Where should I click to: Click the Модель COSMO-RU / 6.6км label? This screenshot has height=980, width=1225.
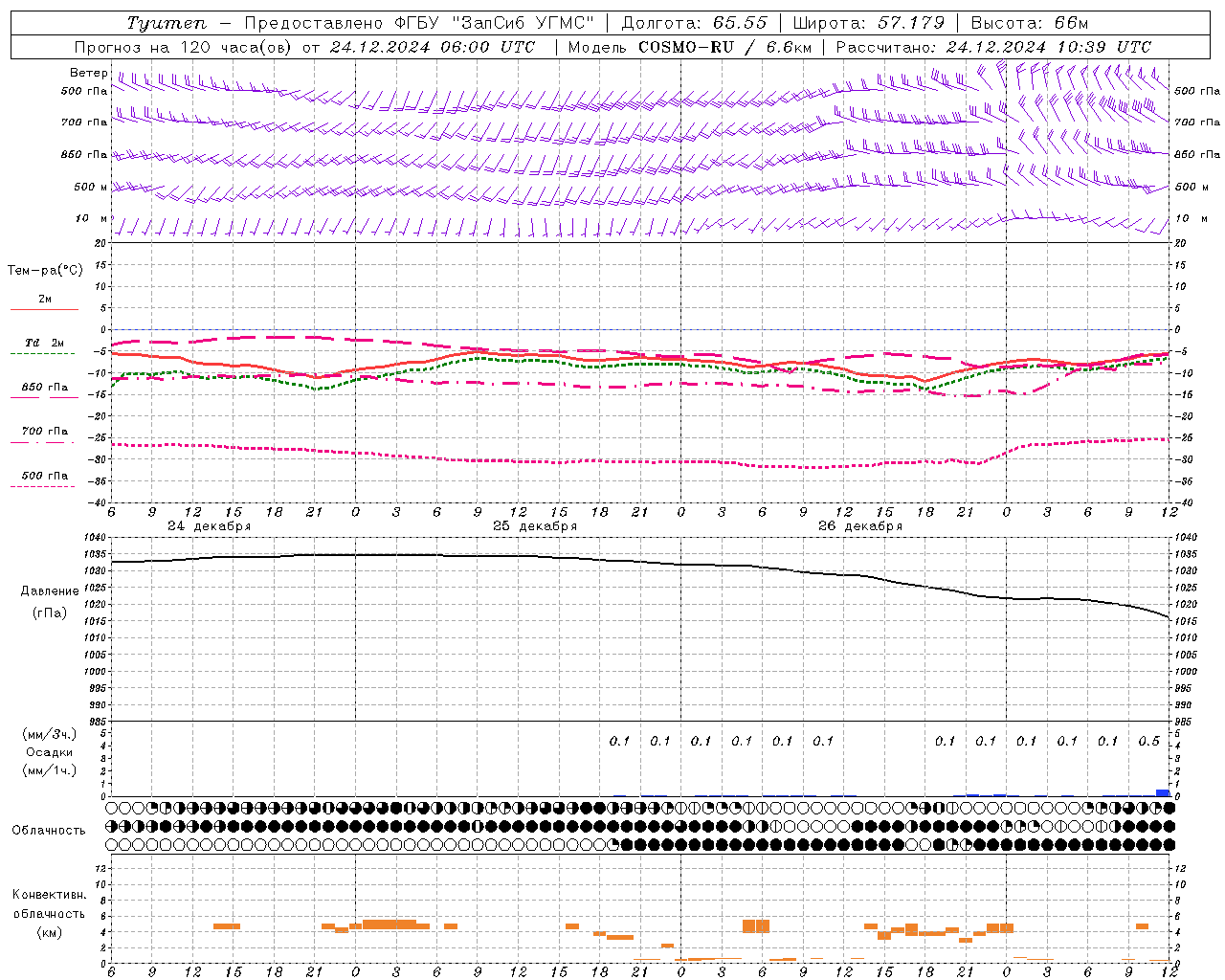click(690, 47)
